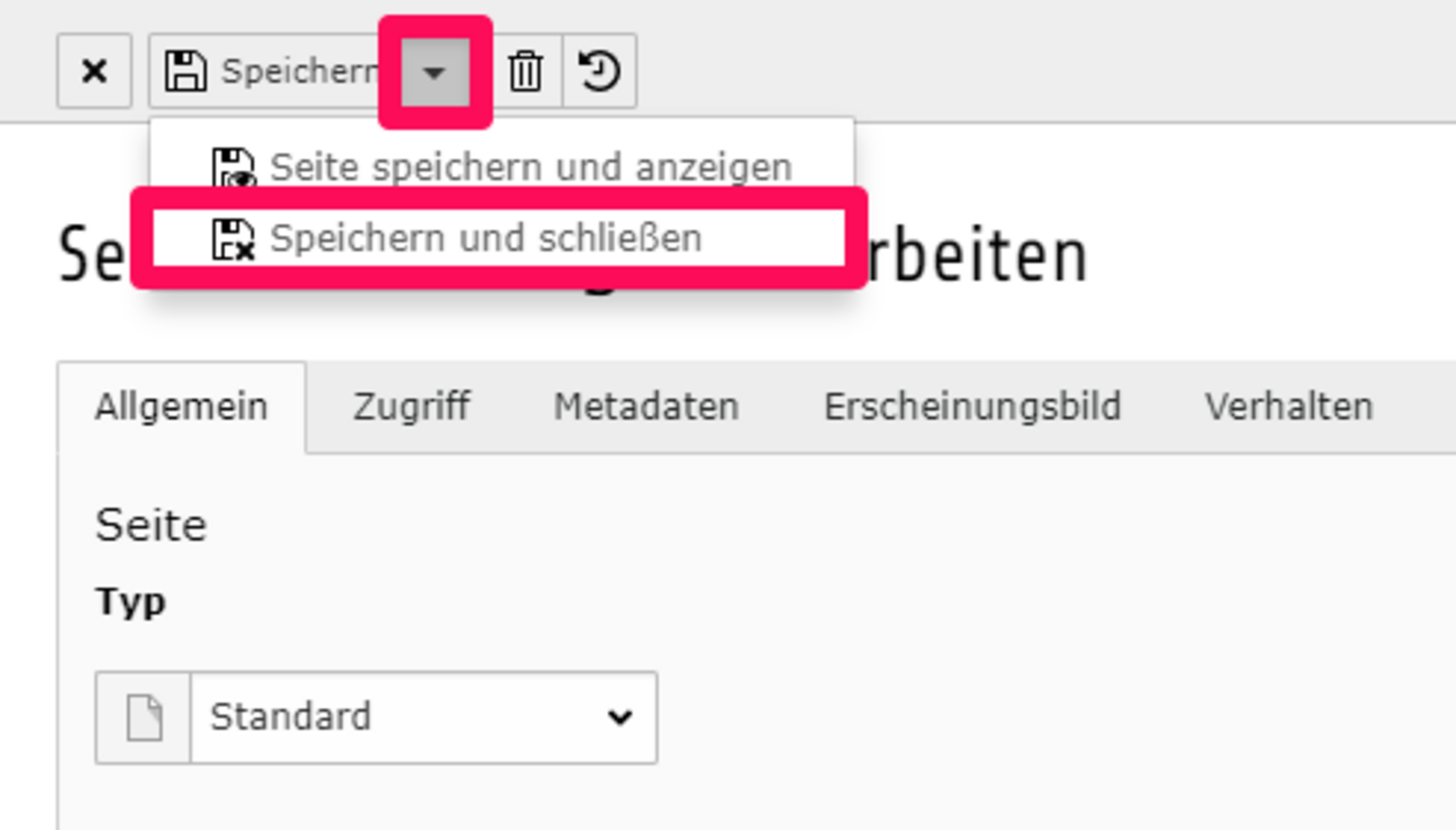The height and width of the screenshot is (830, 1456).
Task: Delete the page with the trash icon
Action: (x=526, y=71)
